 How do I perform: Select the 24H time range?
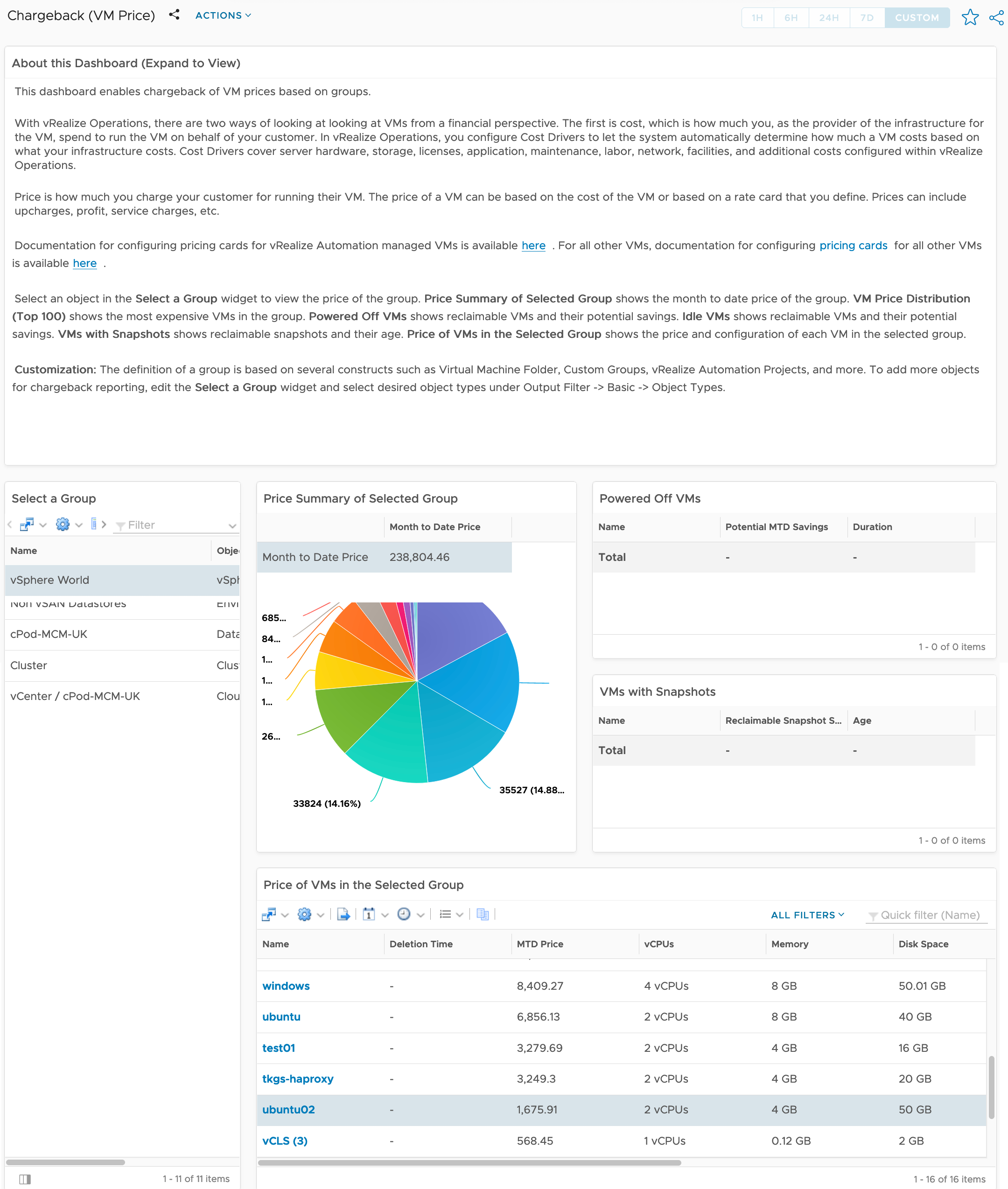[829, 18]
